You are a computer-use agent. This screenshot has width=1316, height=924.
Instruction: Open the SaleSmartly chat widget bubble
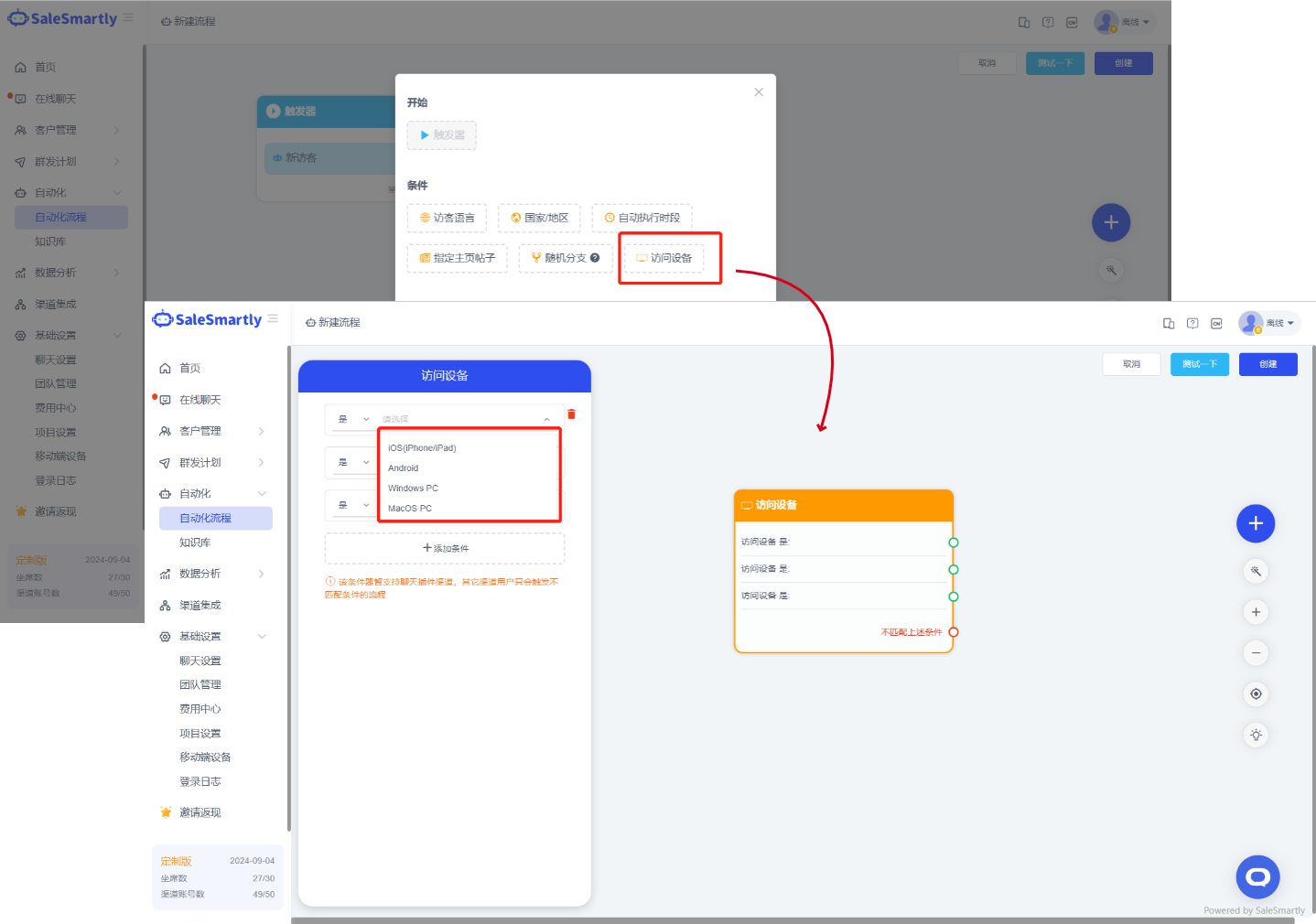coord(1257,877)
